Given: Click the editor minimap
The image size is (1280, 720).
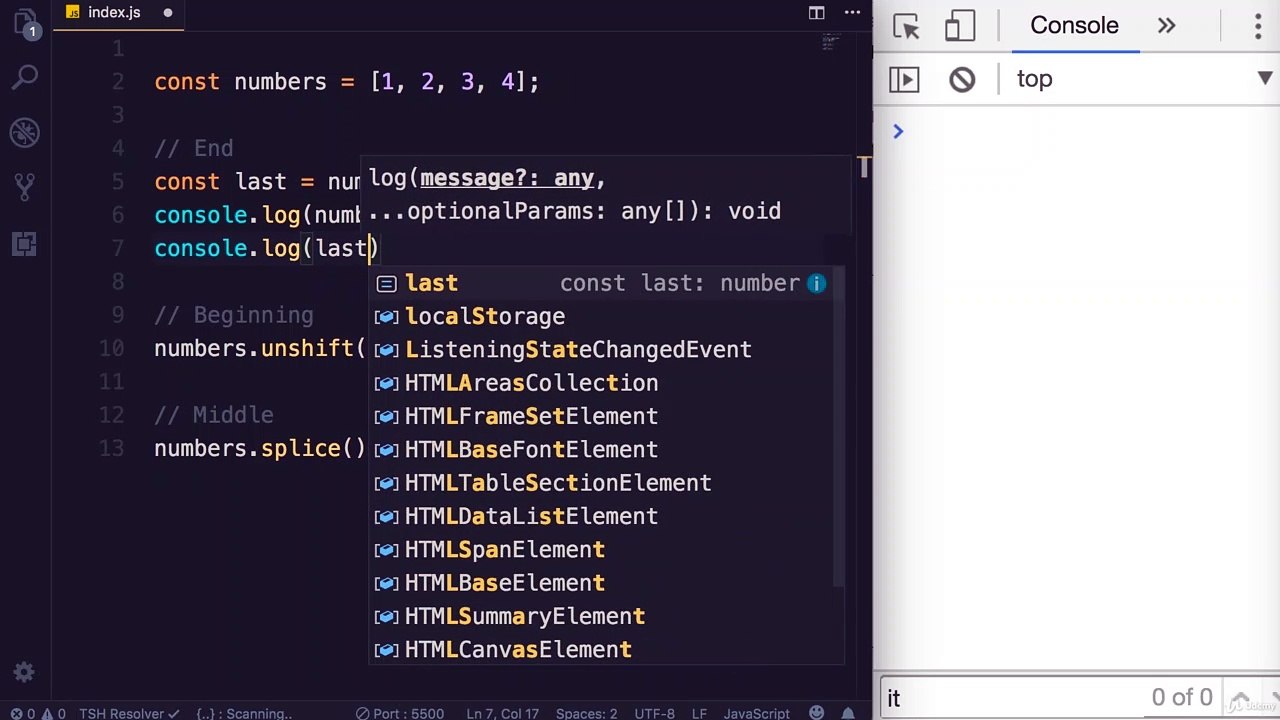Looking at the screenshot, I should coord(829,43).
